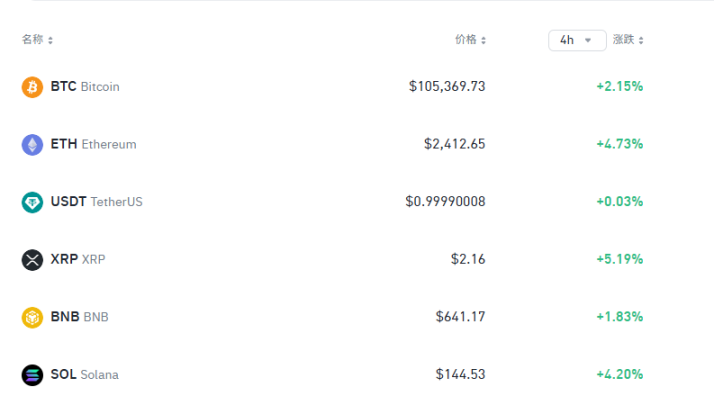Click the BNB price $641.17

pyautogui.click(x=460, y=317)
